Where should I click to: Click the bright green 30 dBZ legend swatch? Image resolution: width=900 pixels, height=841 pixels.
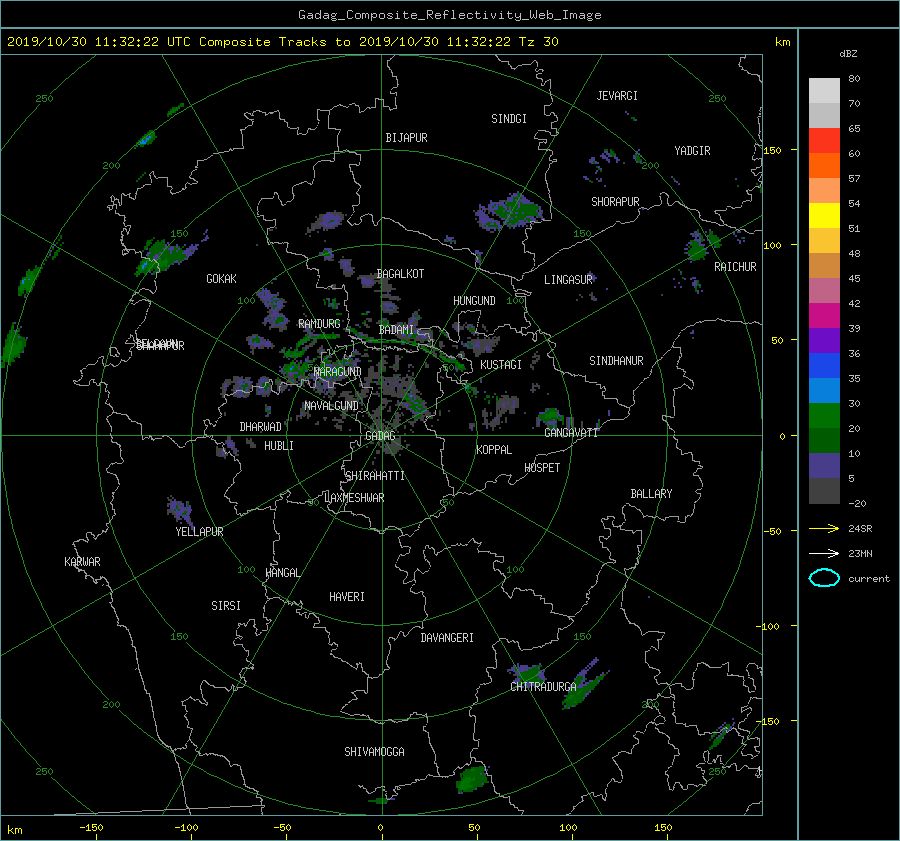[x=824, y=415]
